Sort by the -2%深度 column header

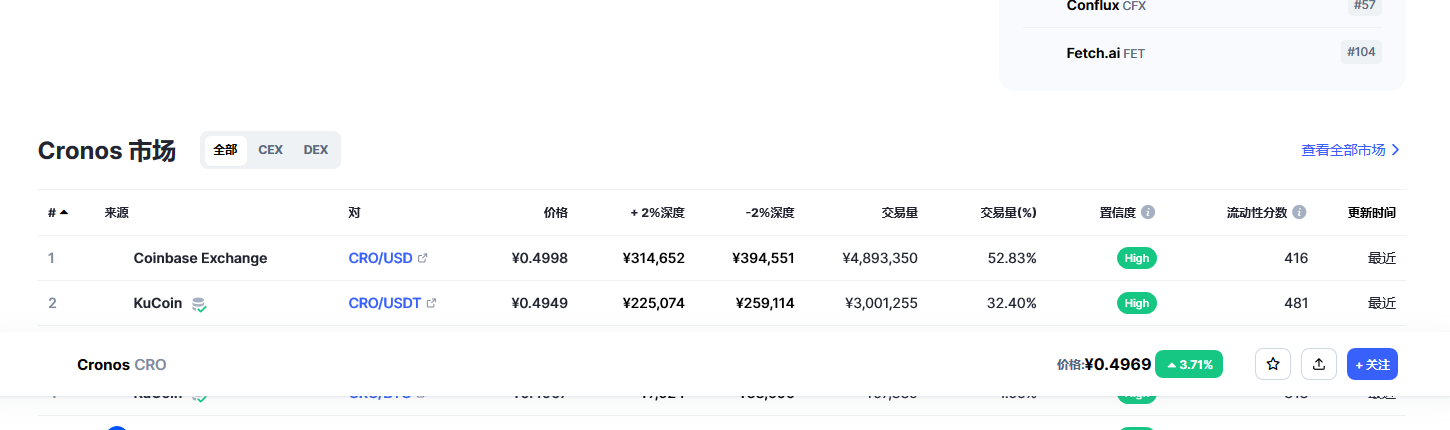770,212
